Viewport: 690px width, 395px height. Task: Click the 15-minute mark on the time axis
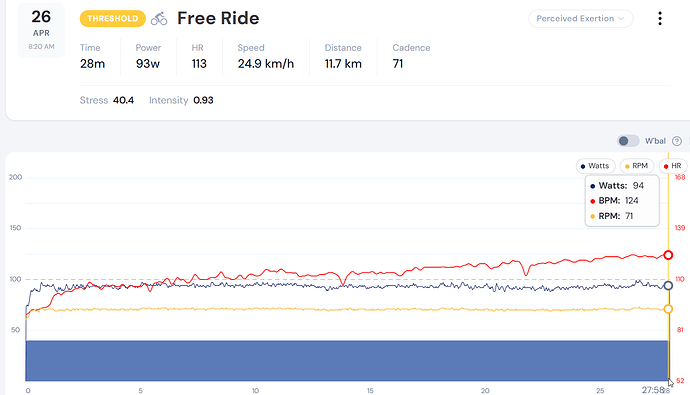pos(370,391)
